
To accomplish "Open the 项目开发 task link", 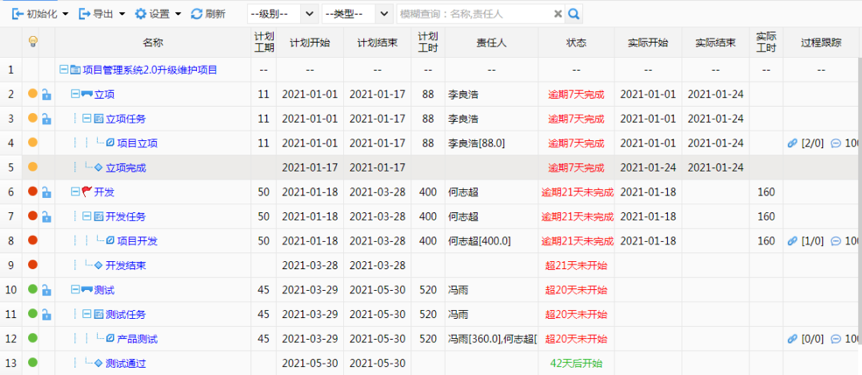I will coord(137,241).
